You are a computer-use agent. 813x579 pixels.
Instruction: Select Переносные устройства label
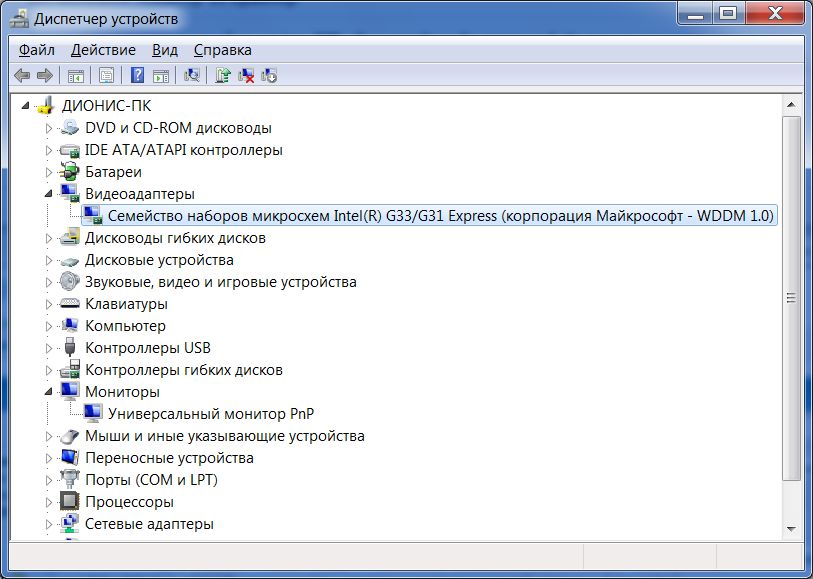click(169, 458)
